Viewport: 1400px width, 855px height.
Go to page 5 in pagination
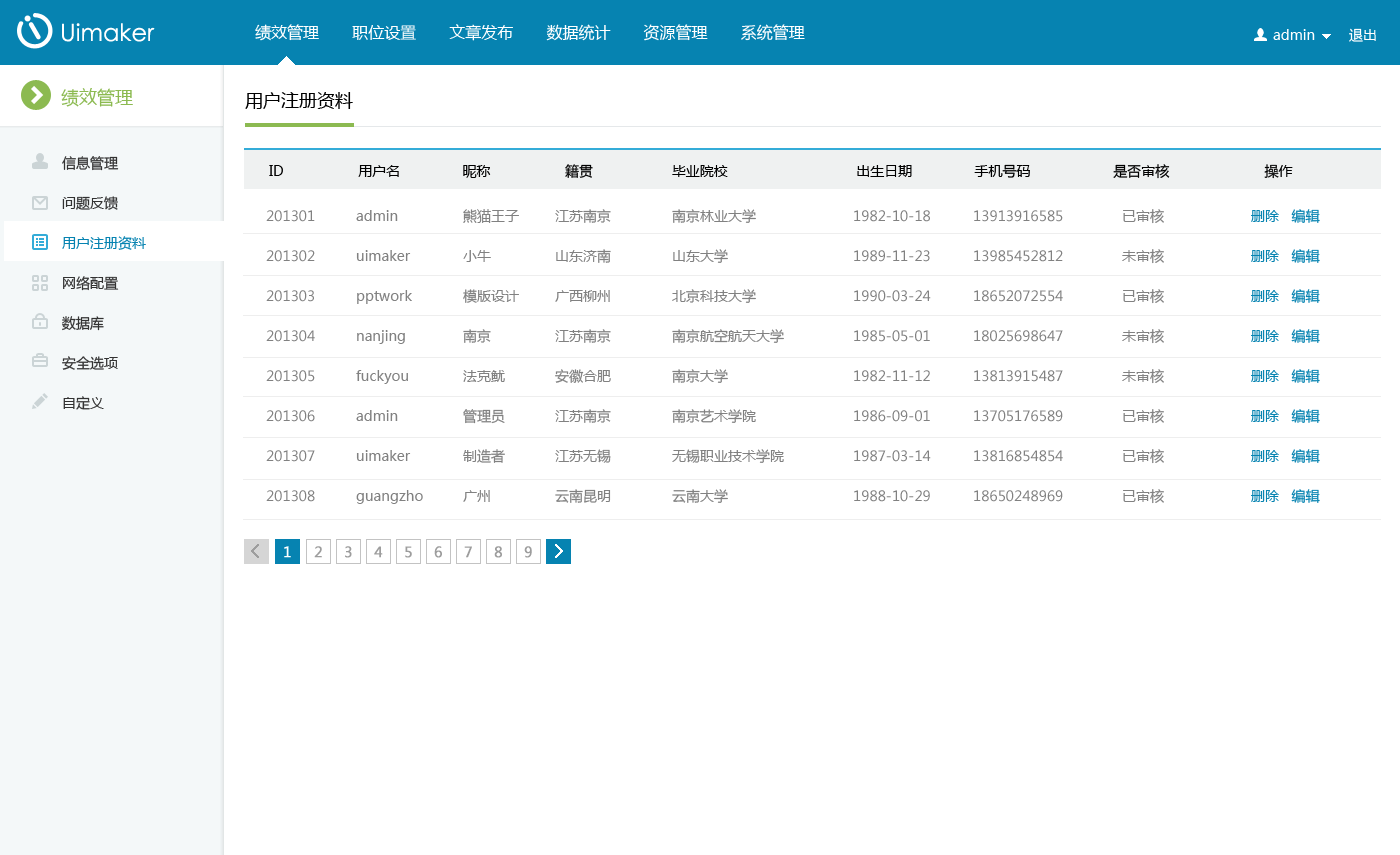point(408,551)
